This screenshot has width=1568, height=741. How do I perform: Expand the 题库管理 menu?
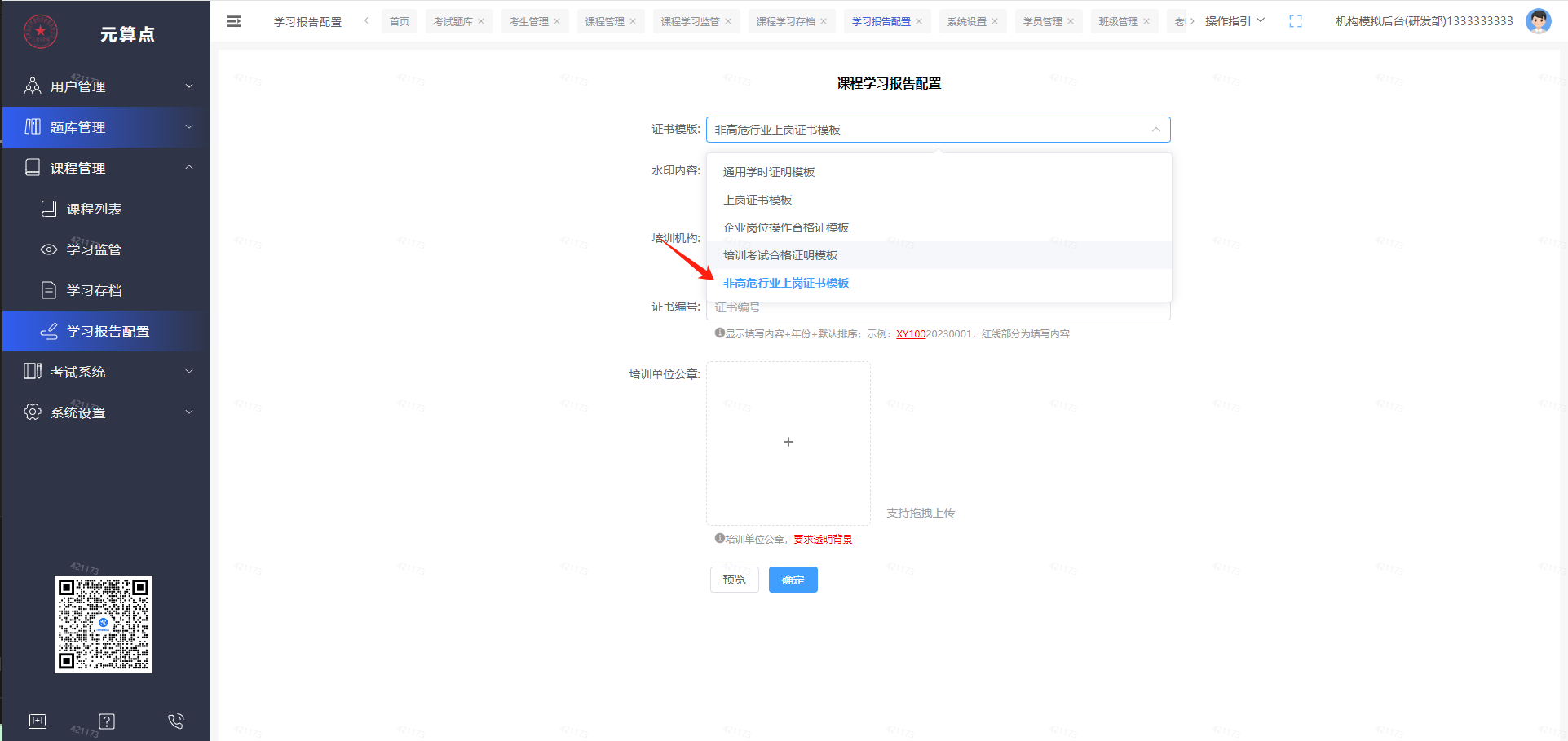189,126
